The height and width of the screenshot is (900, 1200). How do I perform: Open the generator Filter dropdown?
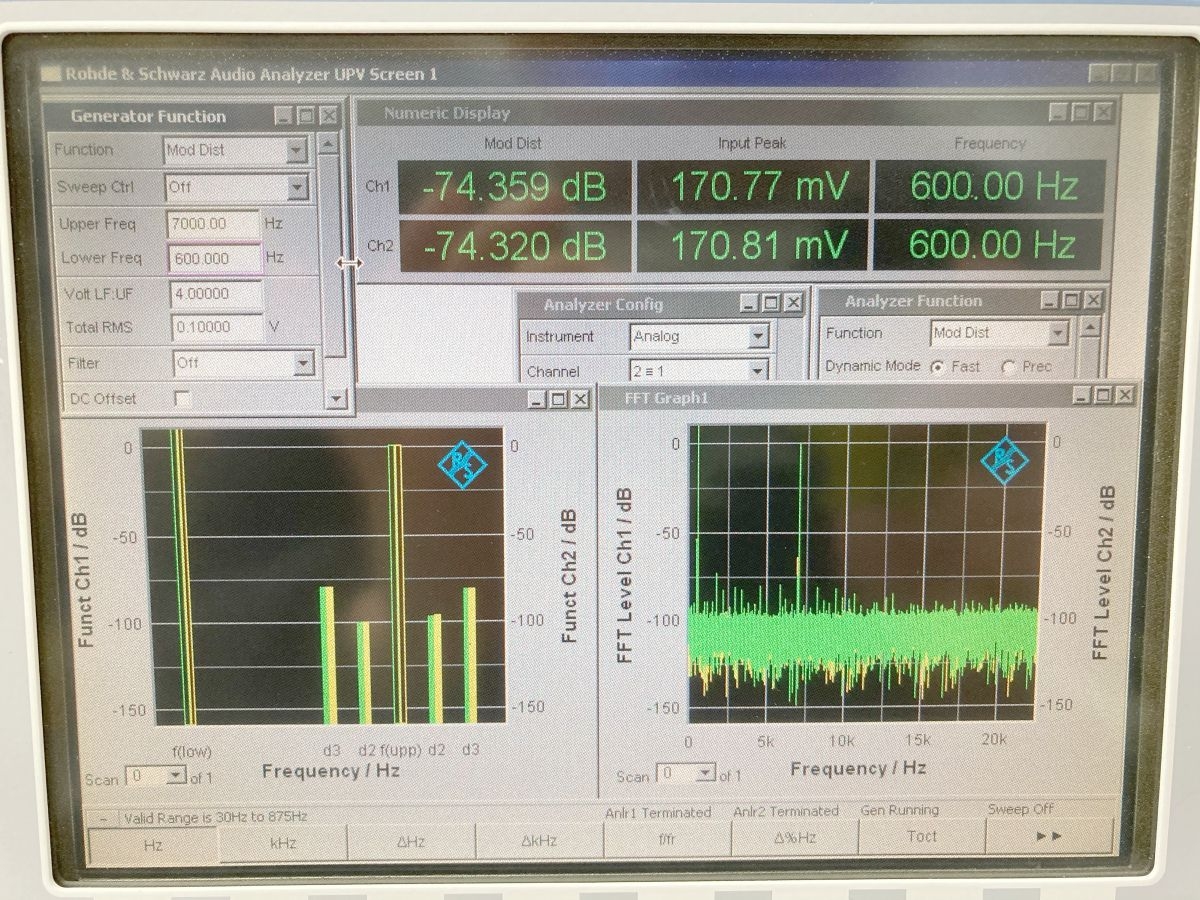coord(304,363)
